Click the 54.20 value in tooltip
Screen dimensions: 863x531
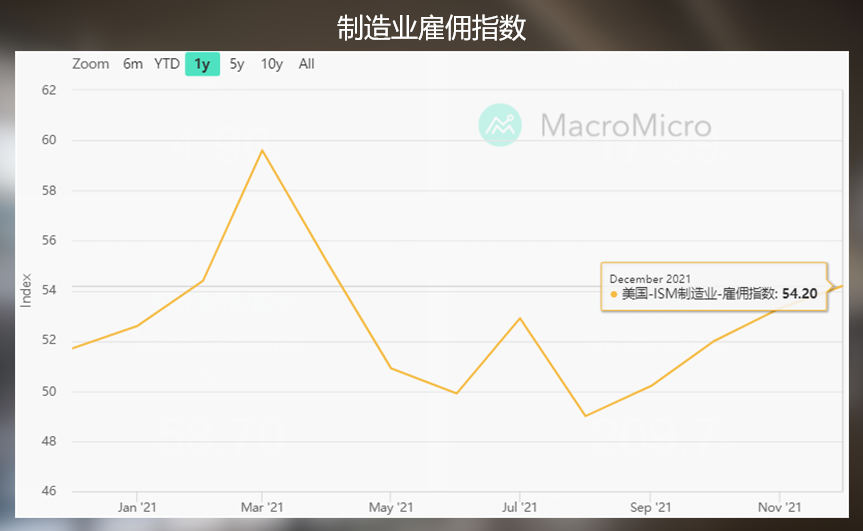tap(800, 293)
